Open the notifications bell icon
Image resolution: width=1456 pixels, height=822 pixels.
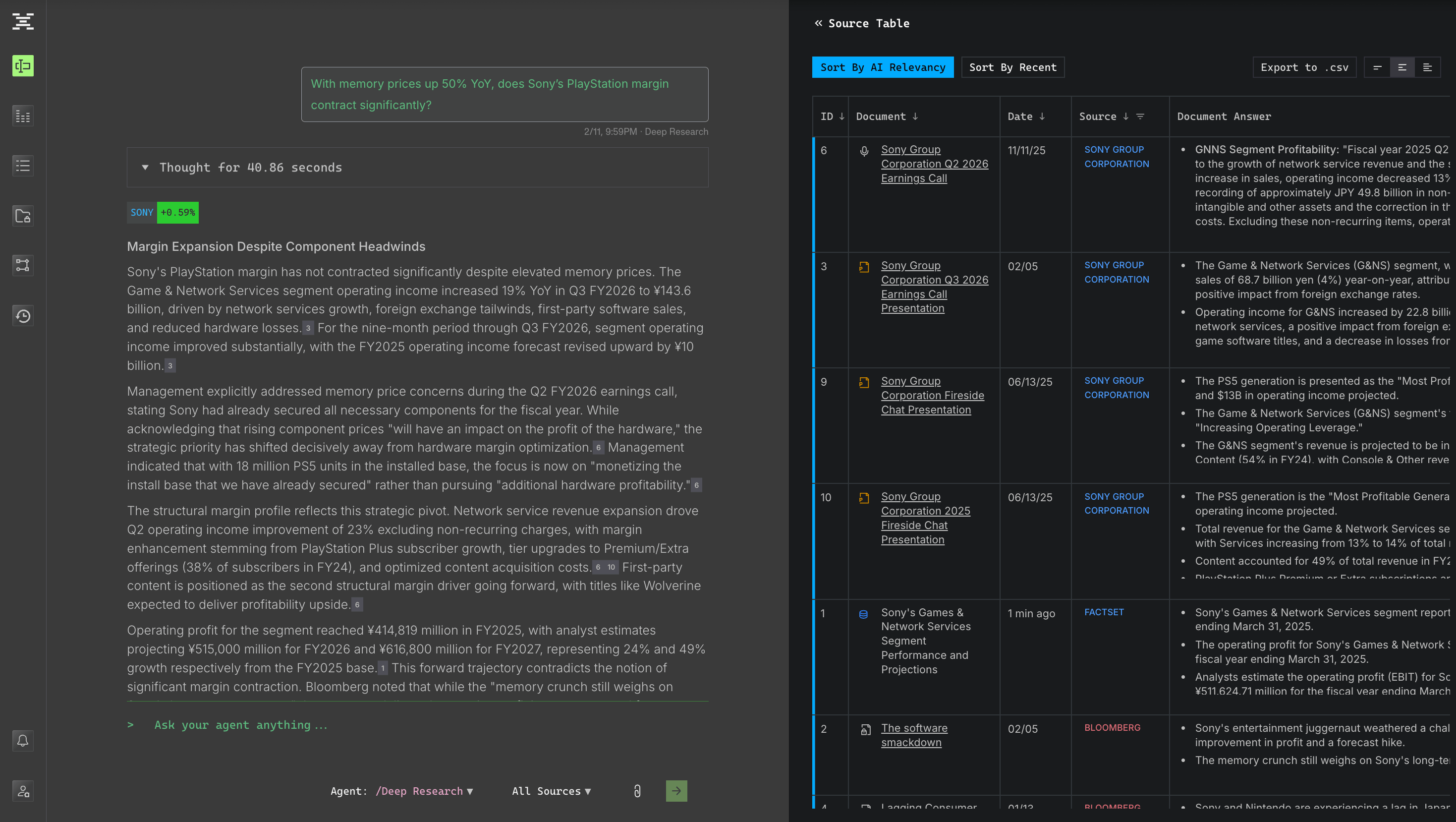pyautogui.click(x=23, y=741)
